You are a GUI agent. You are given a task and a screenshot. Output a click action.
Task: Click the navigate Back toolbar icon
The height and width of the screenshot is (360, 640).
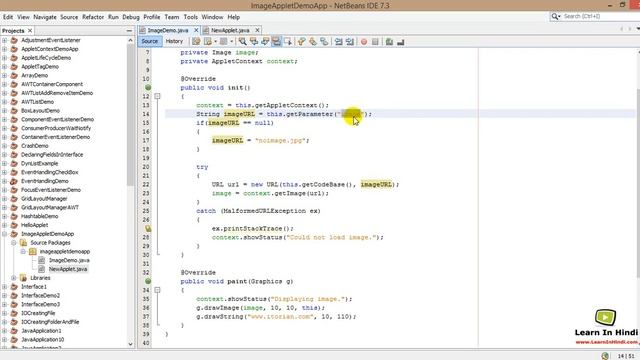point(208,42)
